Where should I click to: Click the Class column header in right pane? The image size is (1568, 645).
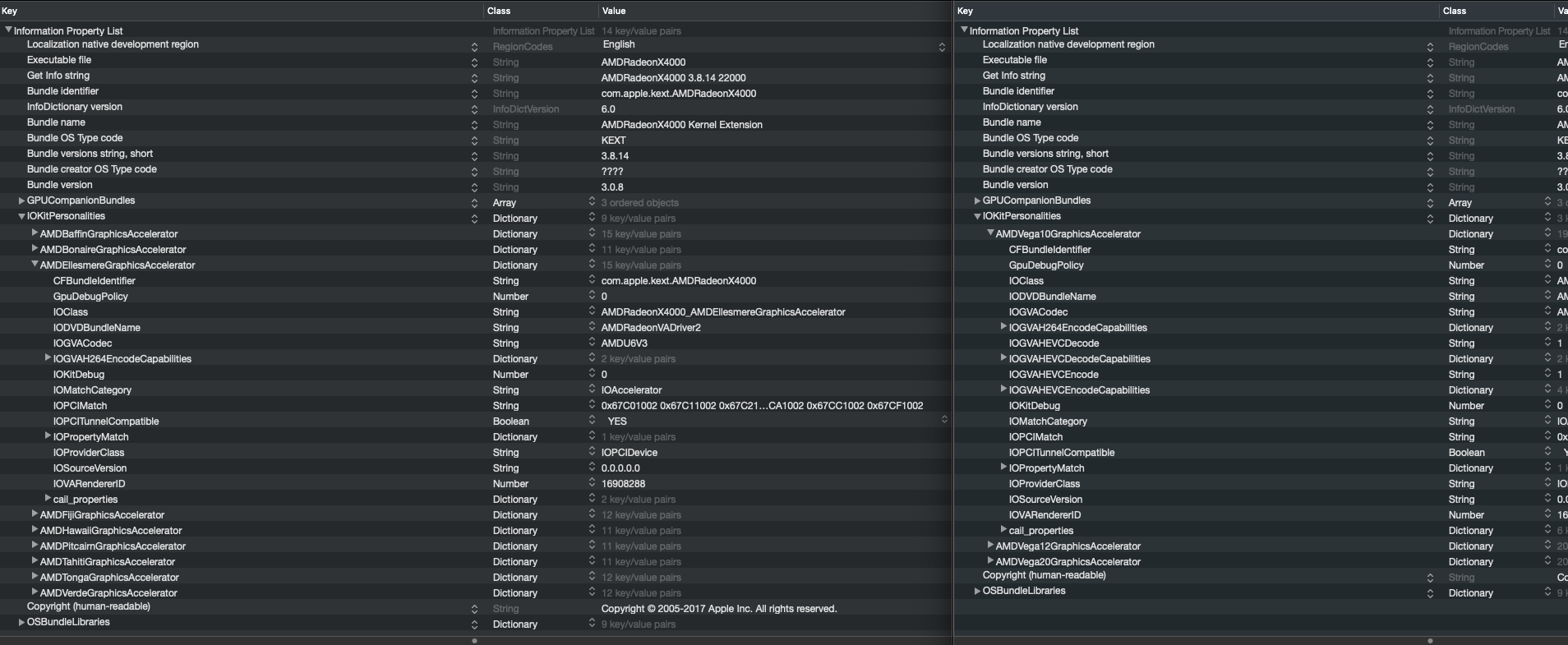point(1454,11)
